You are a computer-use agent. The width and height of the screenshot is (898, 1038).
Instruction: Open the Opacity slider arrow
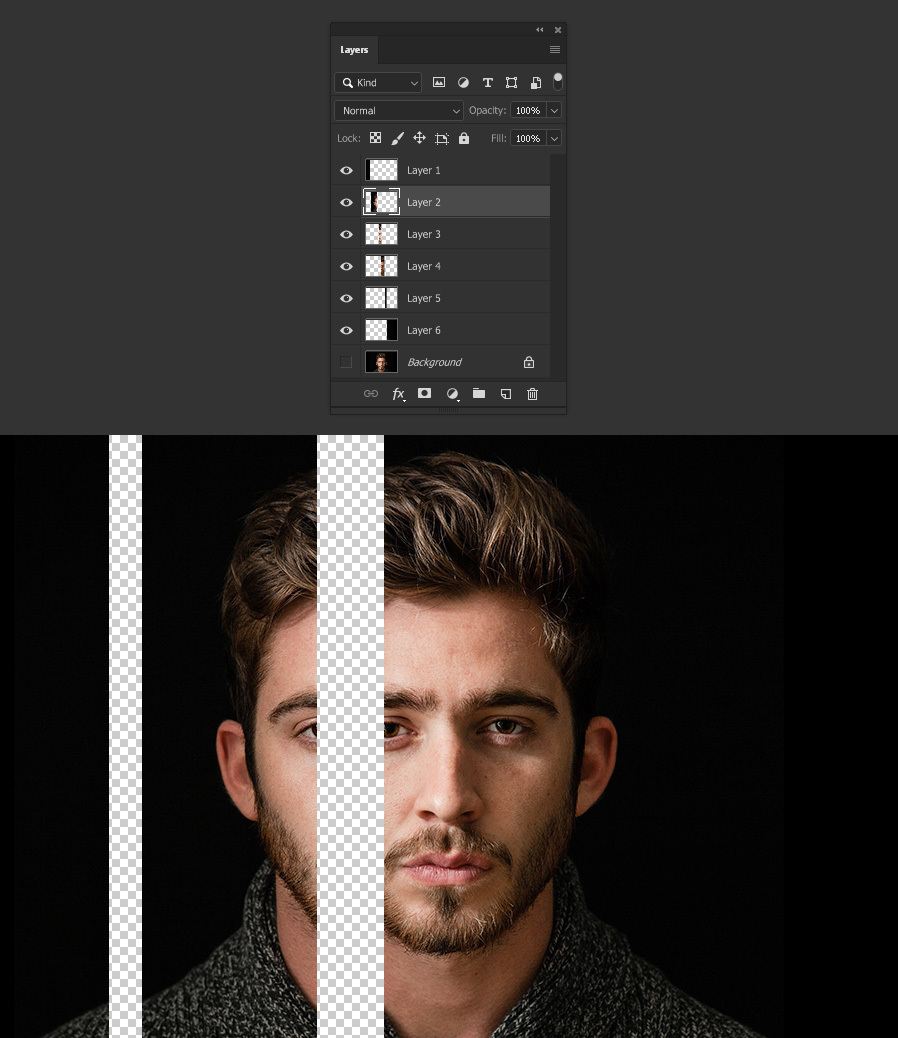(555, 111)
